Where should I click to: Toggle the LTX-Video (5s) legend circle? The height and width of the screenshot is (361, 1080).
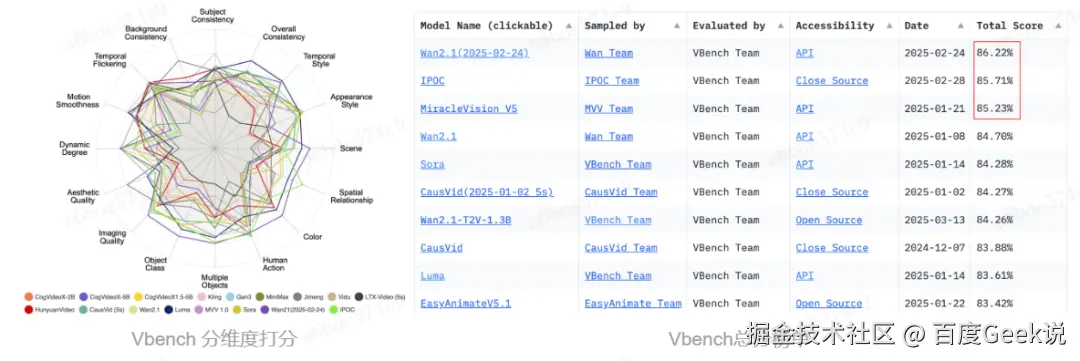tap(359, 297)
